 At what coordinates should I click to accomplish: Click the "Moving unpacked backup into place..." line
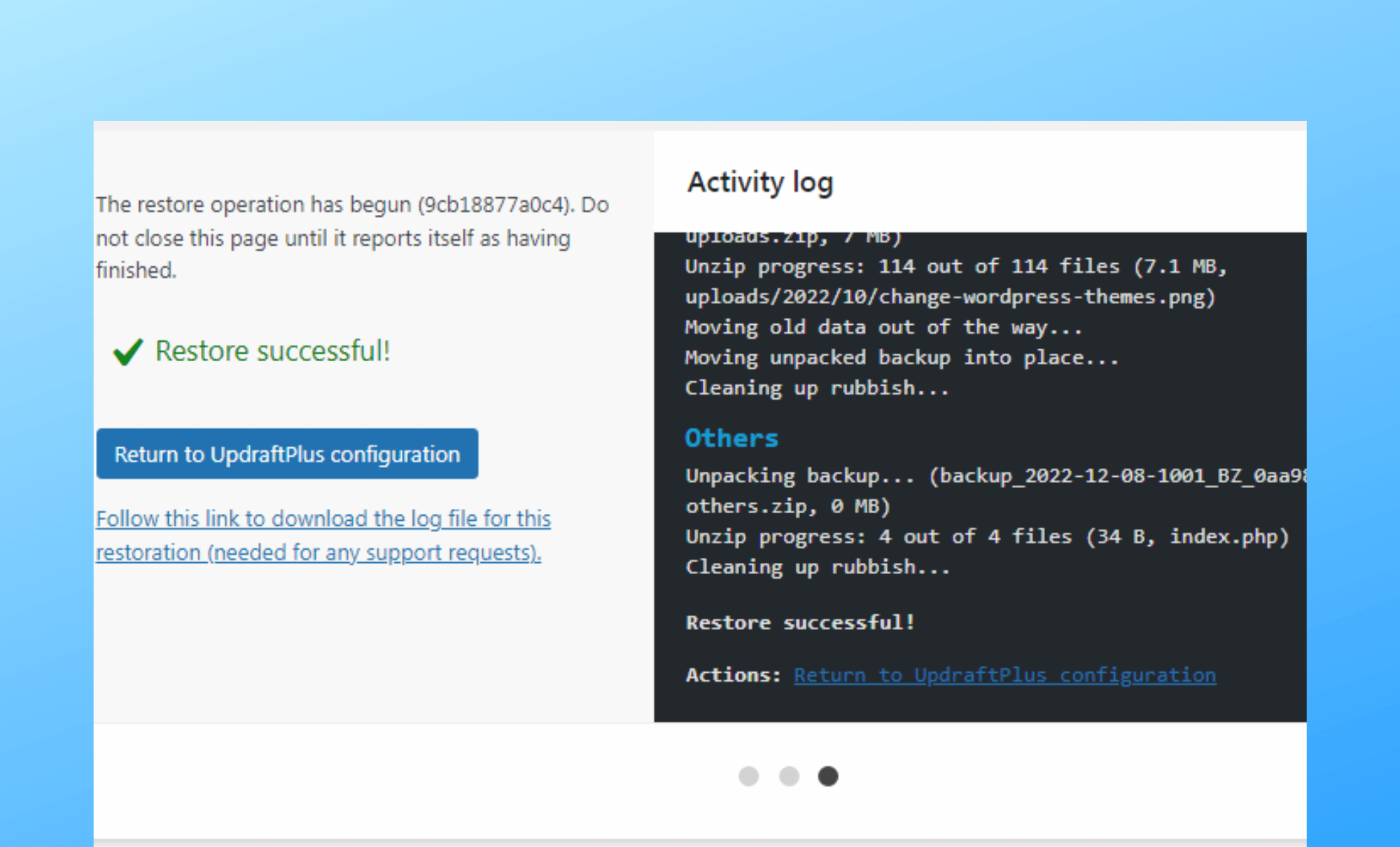[x=902, y=358]
